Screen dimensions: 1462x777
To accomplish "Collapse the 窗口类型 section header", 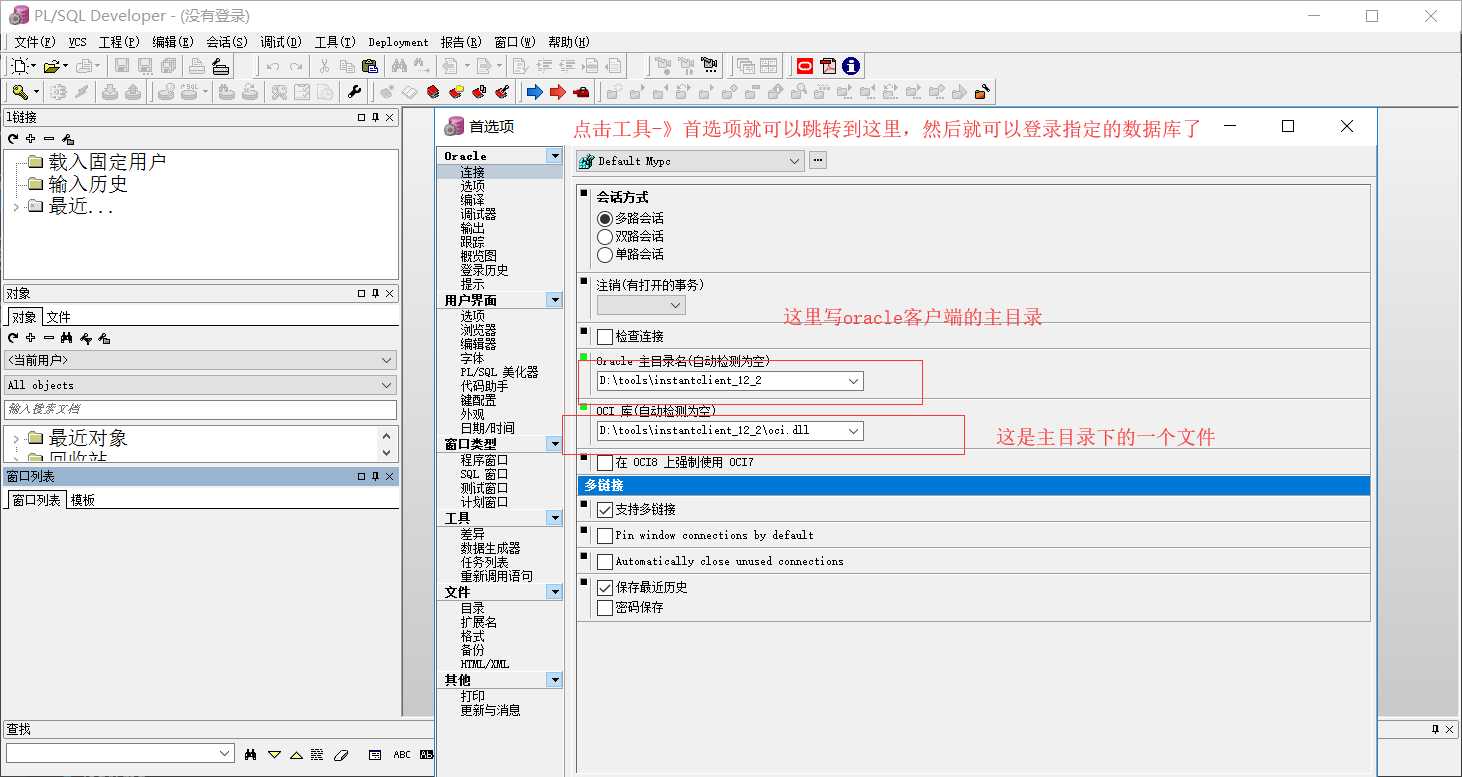I will [554, 444].
